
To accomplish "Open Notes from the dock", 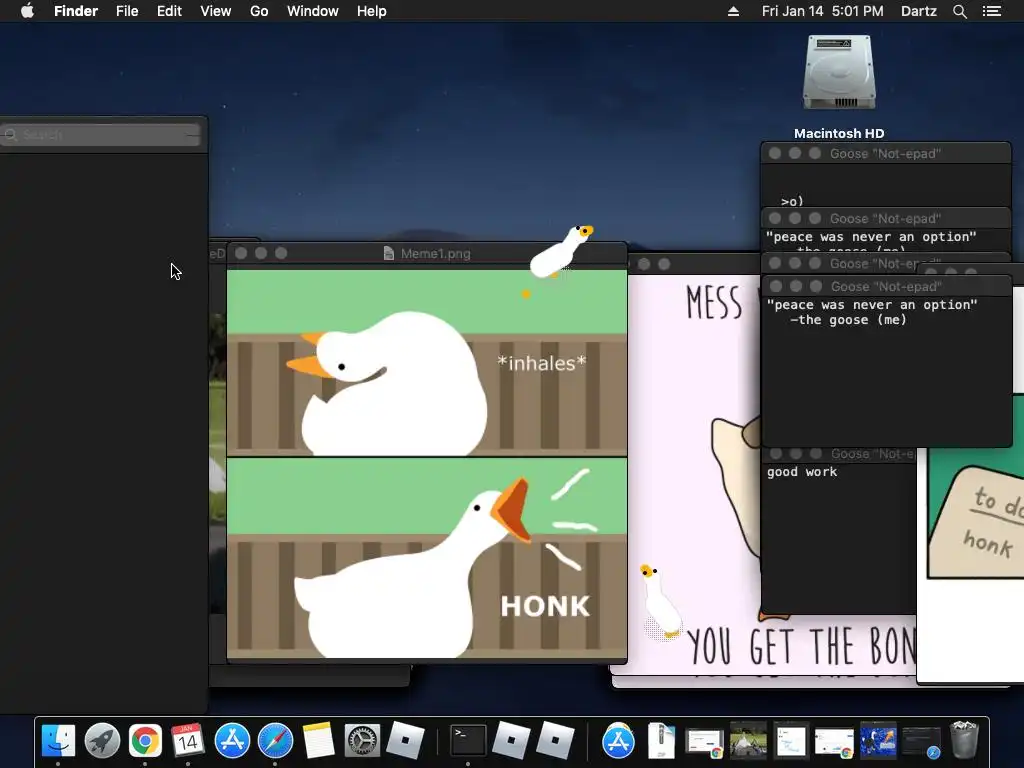I will (x=318, y=741).
